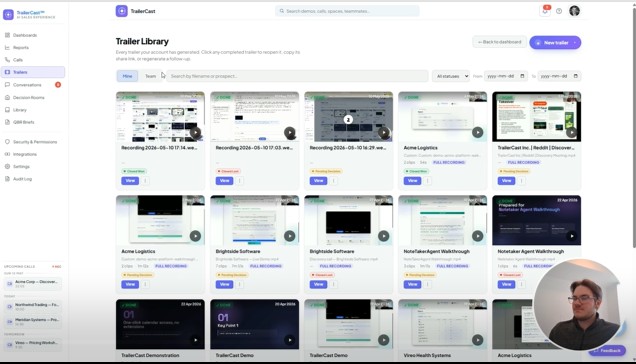Viewport: 636px width, 364px height.
Task: Select Trailers in the sidebar
Action: (x=32, y=72)
